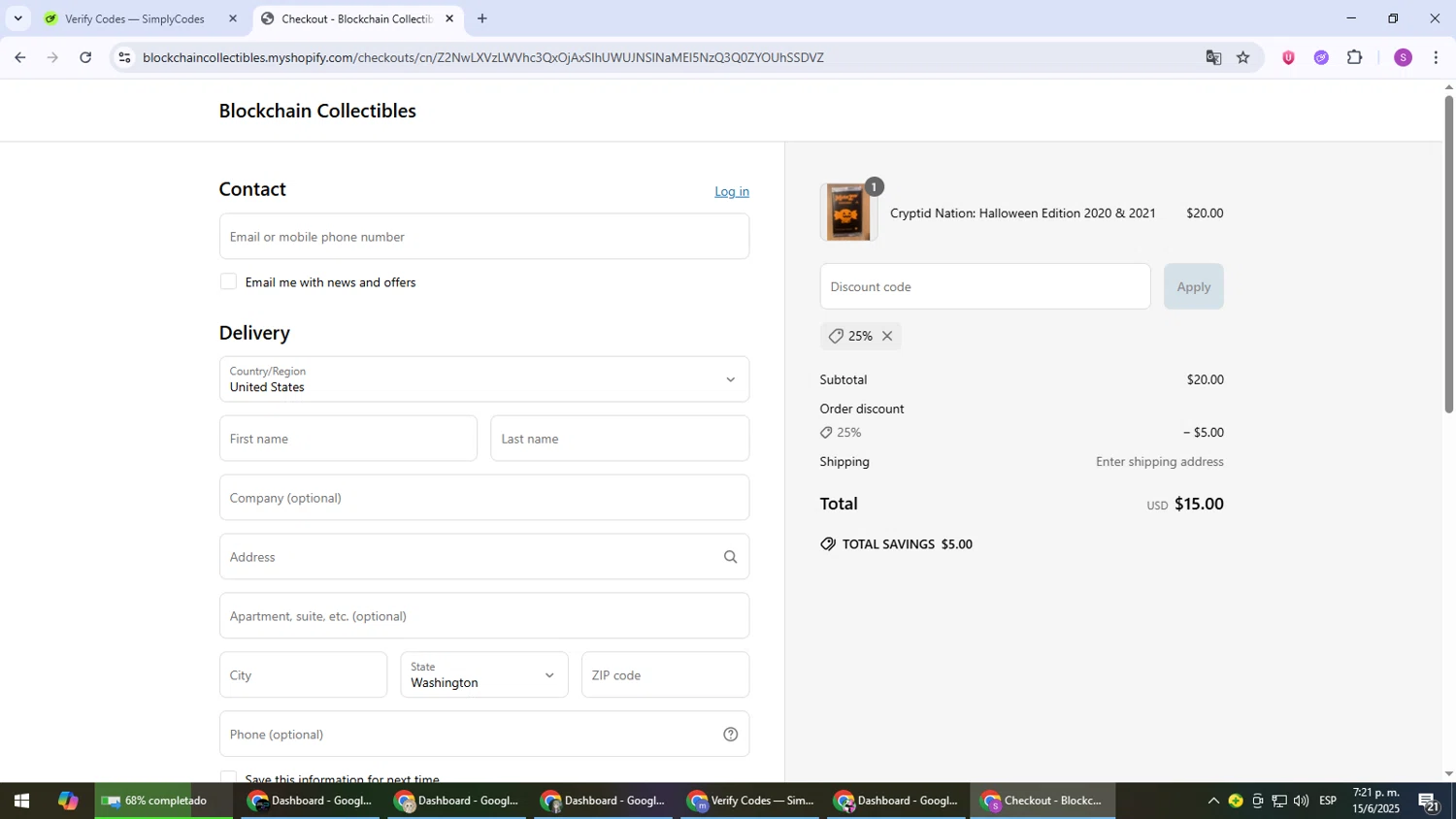The image size is (1456, 819).
Task: Click the Phone (optional) field
Action: 483,735
